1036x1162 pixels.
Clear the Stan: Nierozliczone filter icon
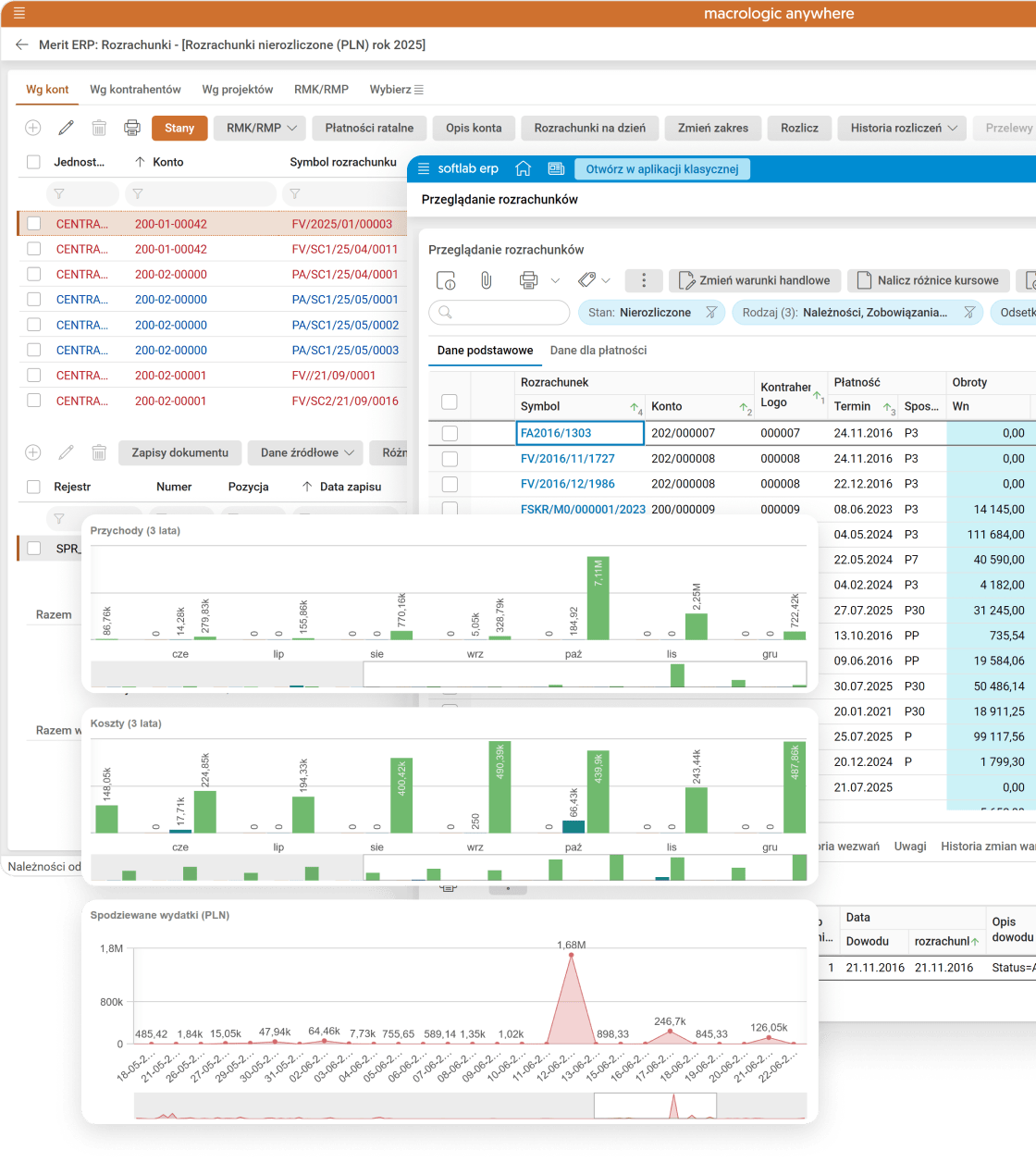pyautogui.click(x=711, y=313)
